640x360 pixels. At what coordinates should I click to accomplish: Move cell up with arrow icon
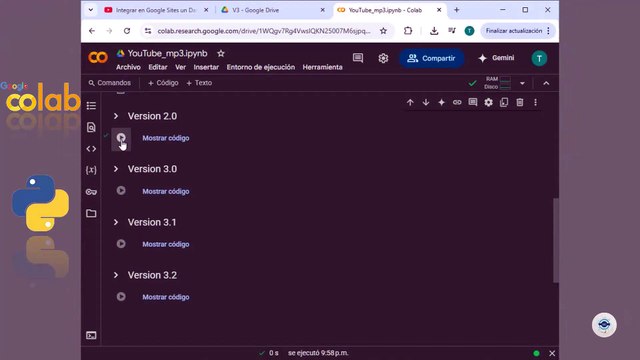[x=410, y=102]
